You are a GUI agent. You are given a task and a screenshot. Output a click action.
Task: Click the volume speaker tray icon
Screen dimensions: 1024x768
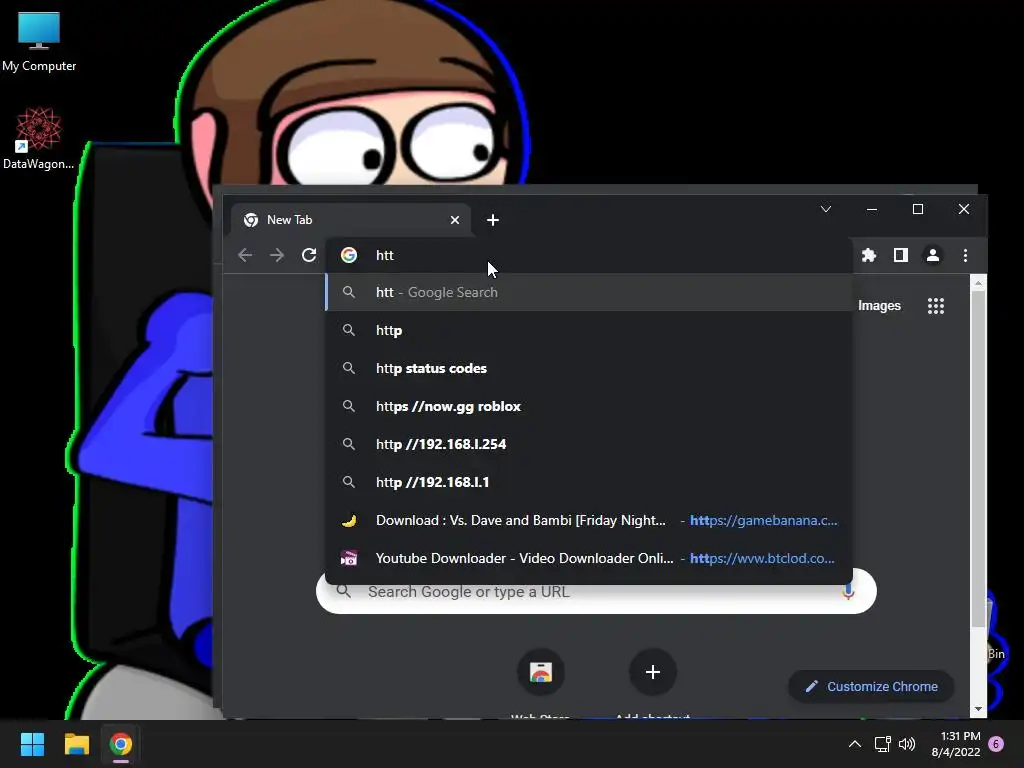tap(907, 744)
